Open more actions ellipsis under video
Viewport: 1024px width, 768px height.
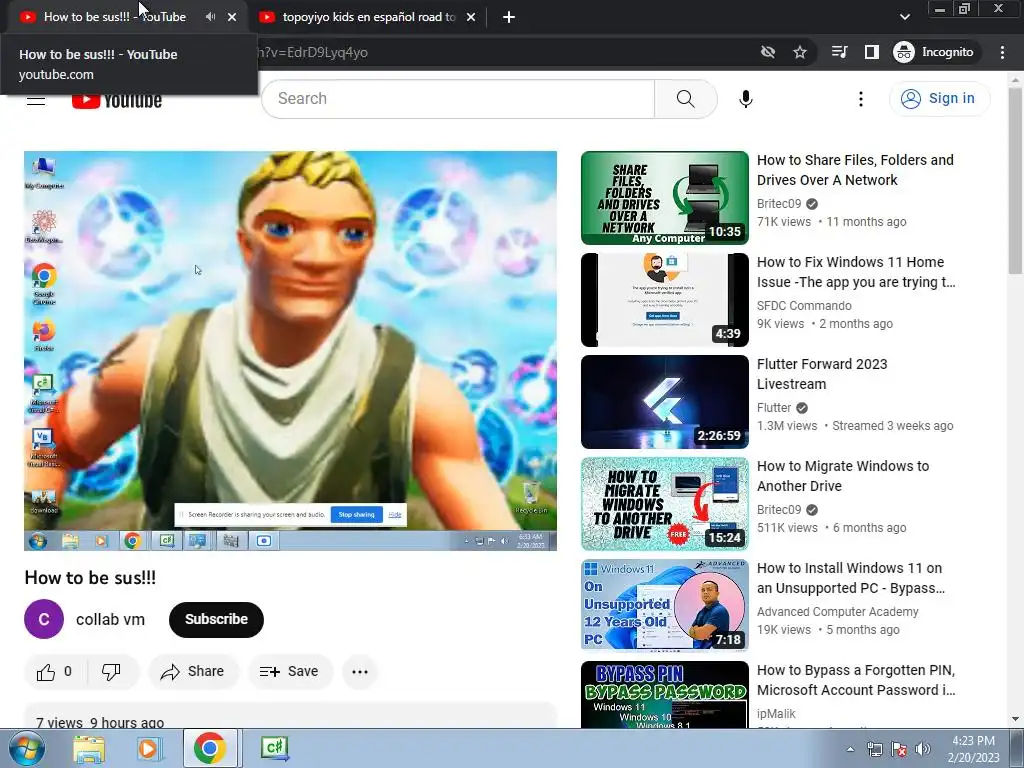click(360, 671)
